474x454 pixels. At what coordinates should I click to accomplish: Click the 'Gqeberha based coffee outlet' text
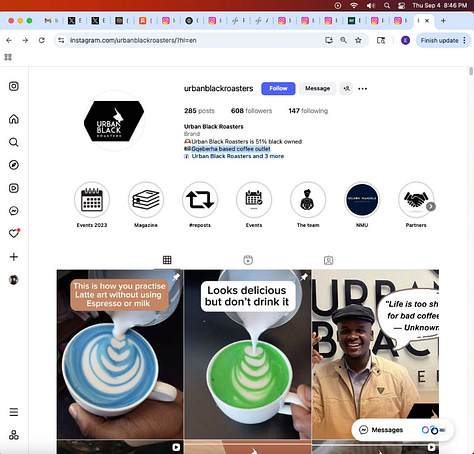[231, 149]
